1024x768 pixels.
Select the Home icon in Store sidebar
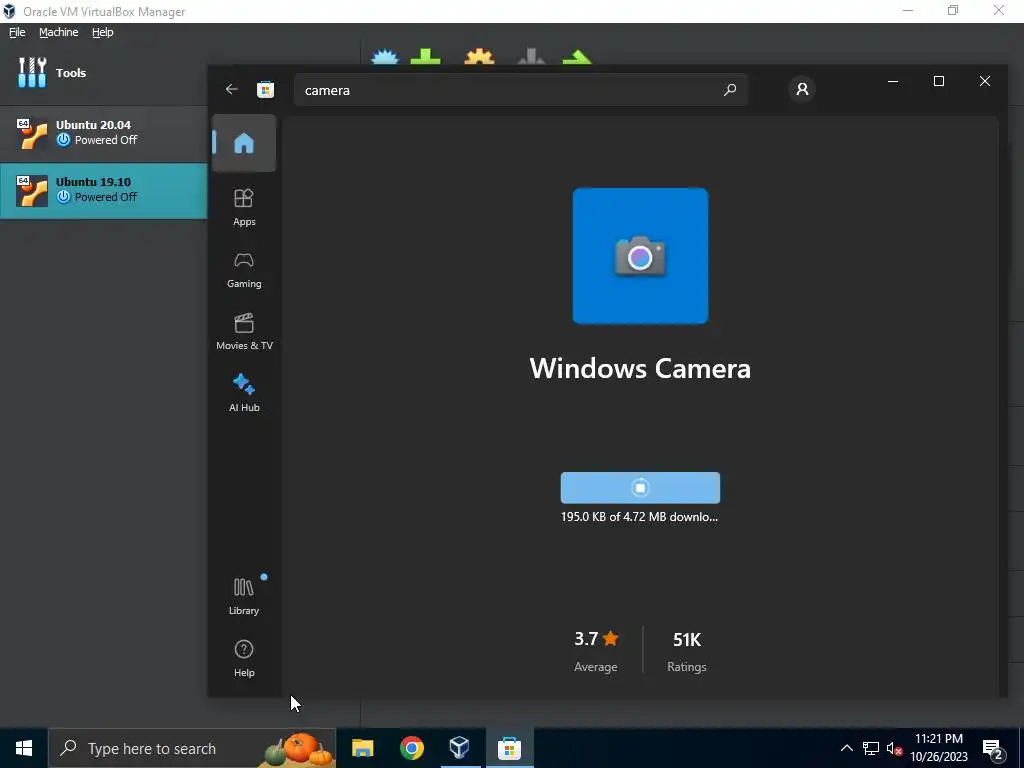[244, 143]
